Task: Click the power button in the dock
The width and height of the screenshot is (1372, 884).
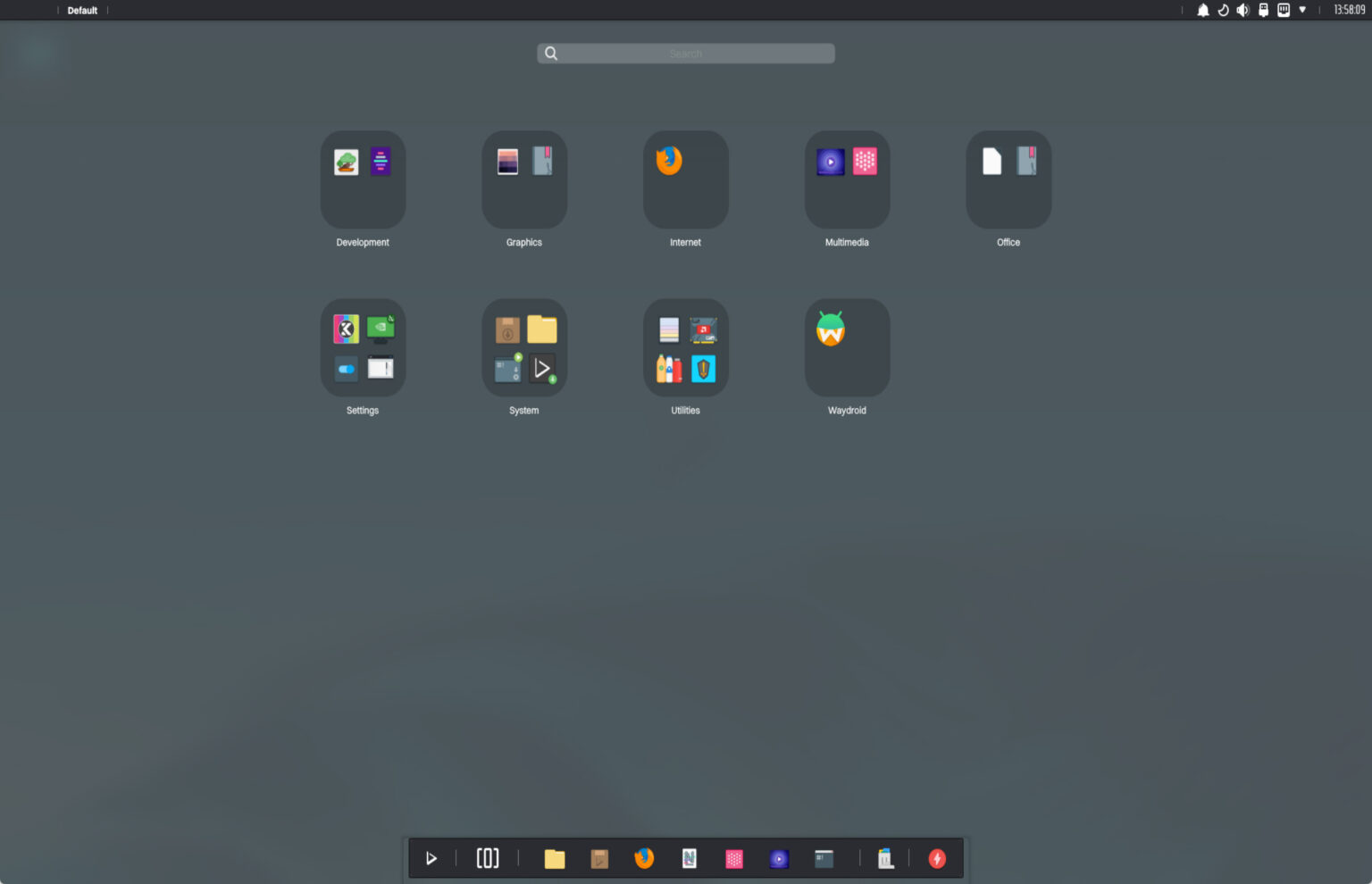Action: 937,858
